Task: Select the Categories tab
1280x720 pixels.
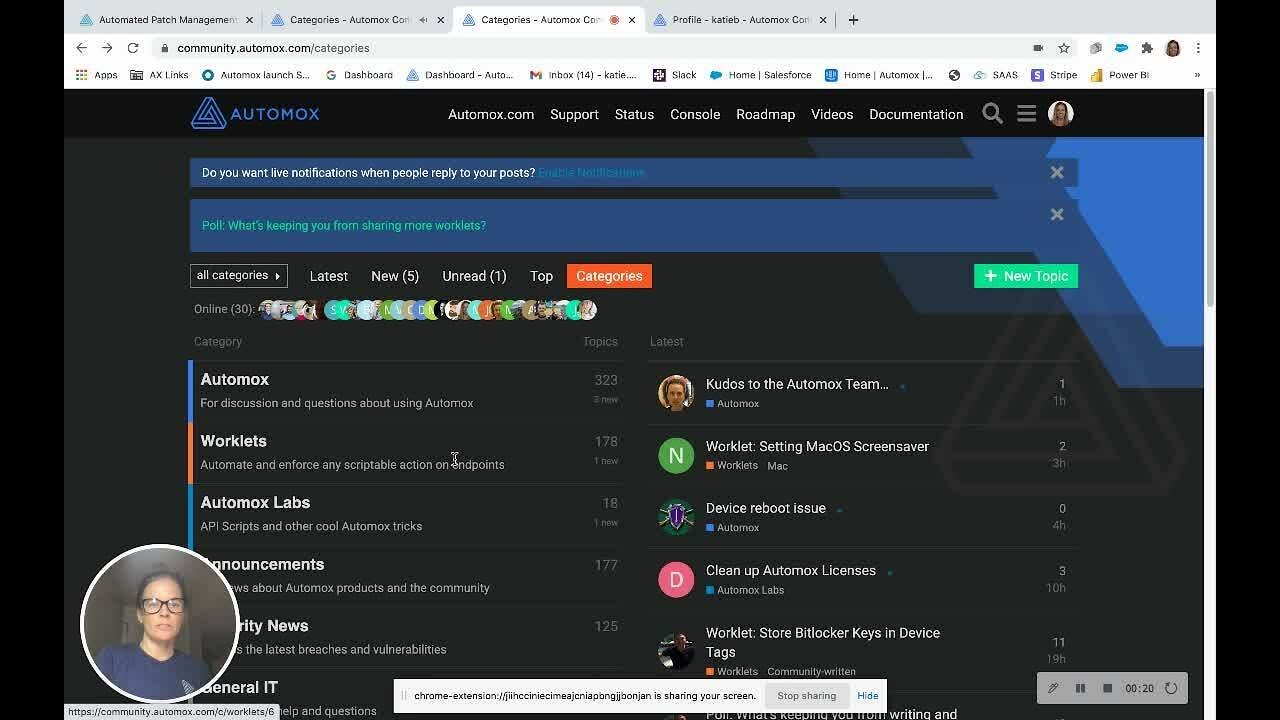Action: point(609,276)
